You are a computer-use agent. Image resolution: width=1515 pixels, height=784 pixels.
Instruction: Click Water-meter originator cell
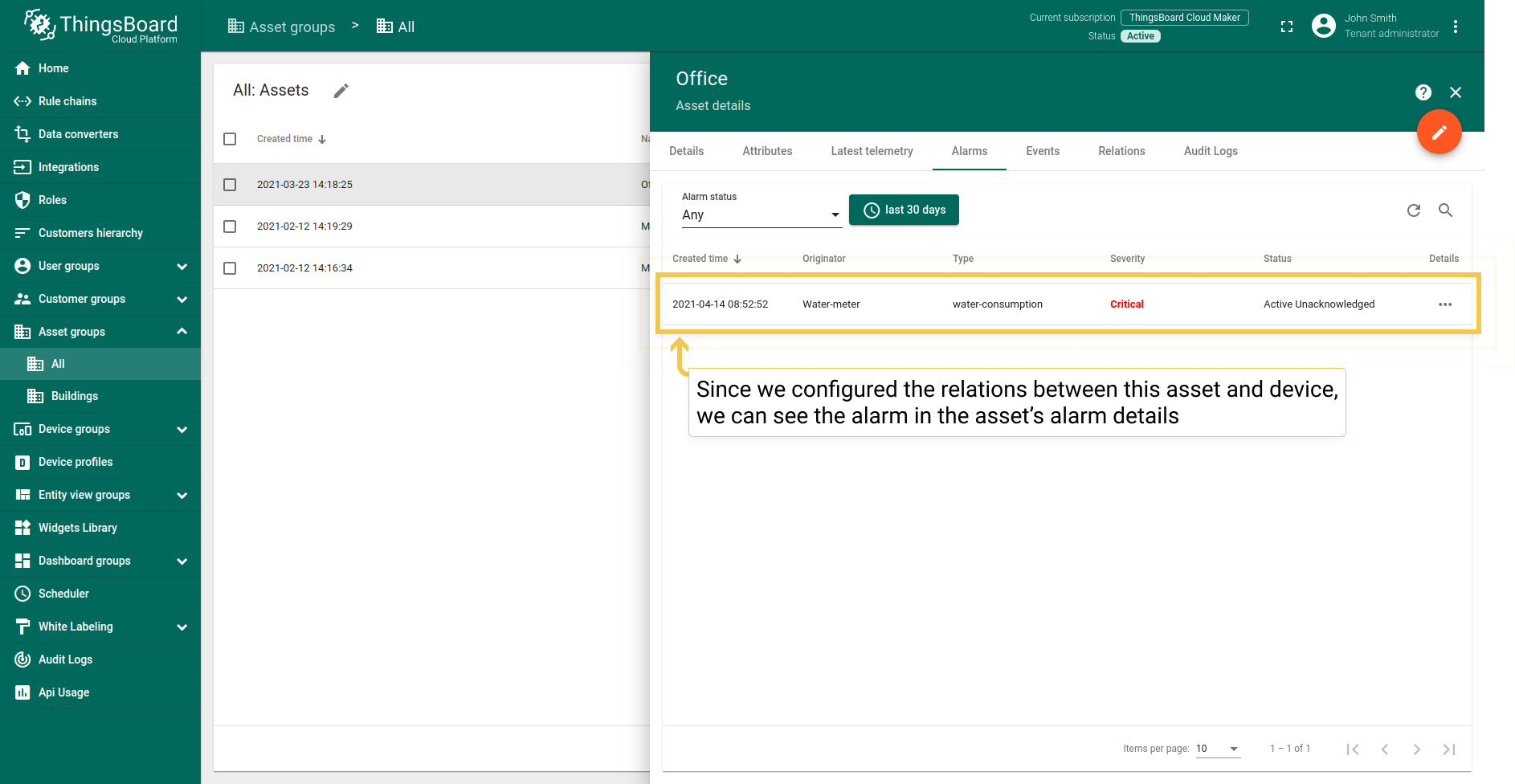(831, 304)
